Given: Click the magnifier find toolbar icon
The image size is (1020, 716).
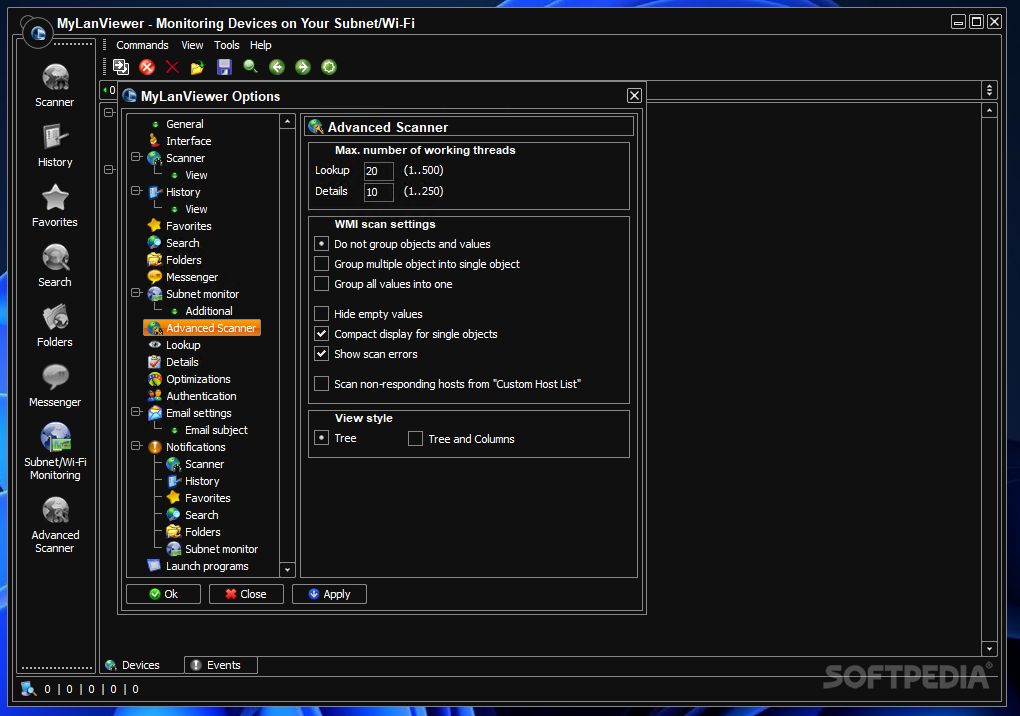Looking at the screenshot, I should click(250, 67).
